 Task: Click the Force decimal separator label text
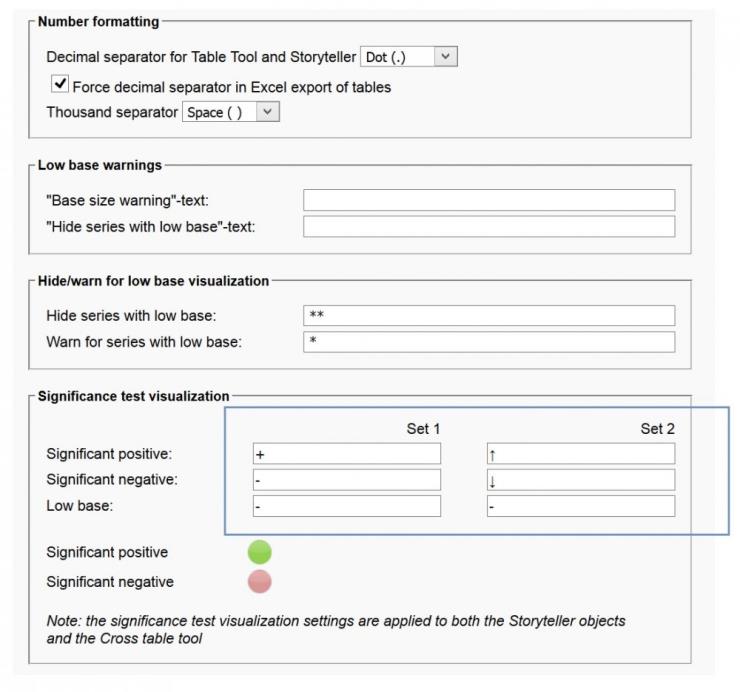[x=232, y=87]
